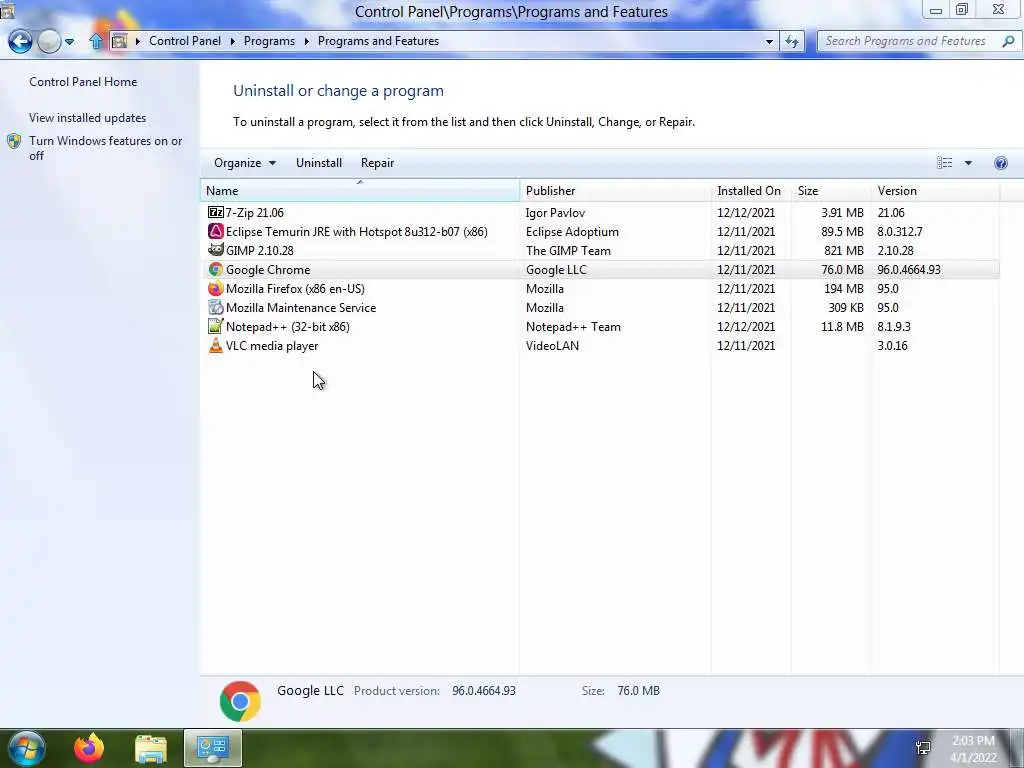The height and width of the screenshot is (768, 1024).
Task: Click the Eclipse Temurin JRE icon
Action: click(x=216, y=231)
